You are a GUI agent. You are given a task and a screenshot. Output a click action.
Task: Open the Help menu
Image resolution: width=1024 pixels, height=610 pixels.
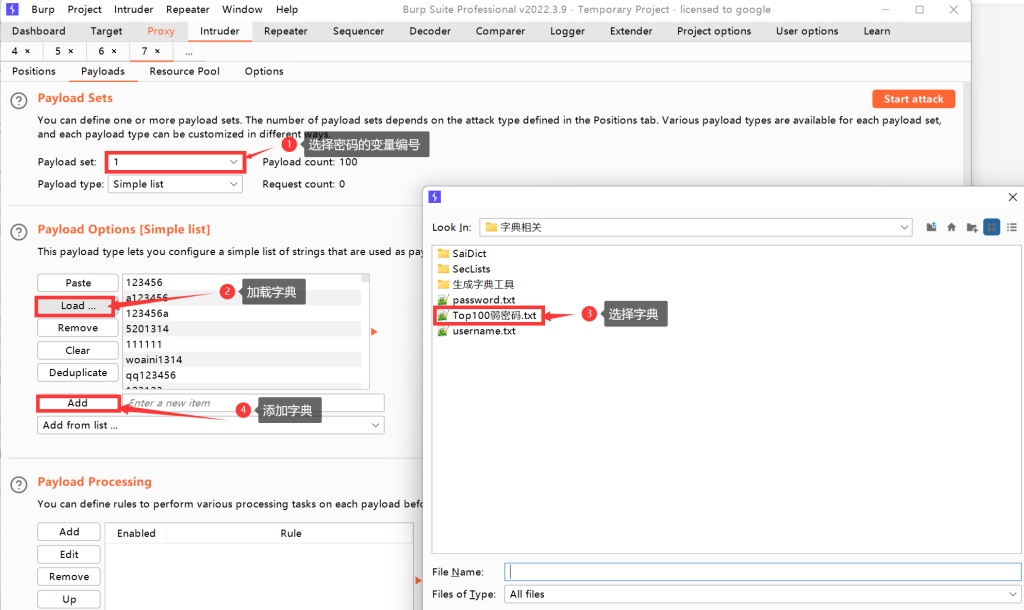287,9
